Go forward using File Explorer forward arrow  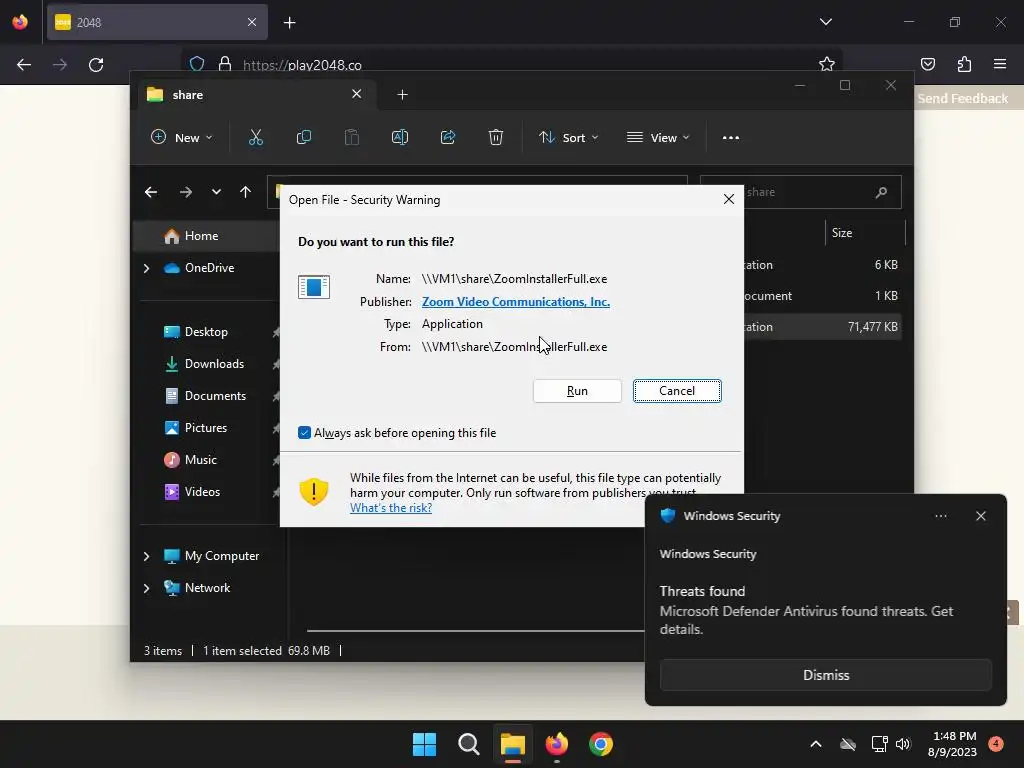click(185, 192)
